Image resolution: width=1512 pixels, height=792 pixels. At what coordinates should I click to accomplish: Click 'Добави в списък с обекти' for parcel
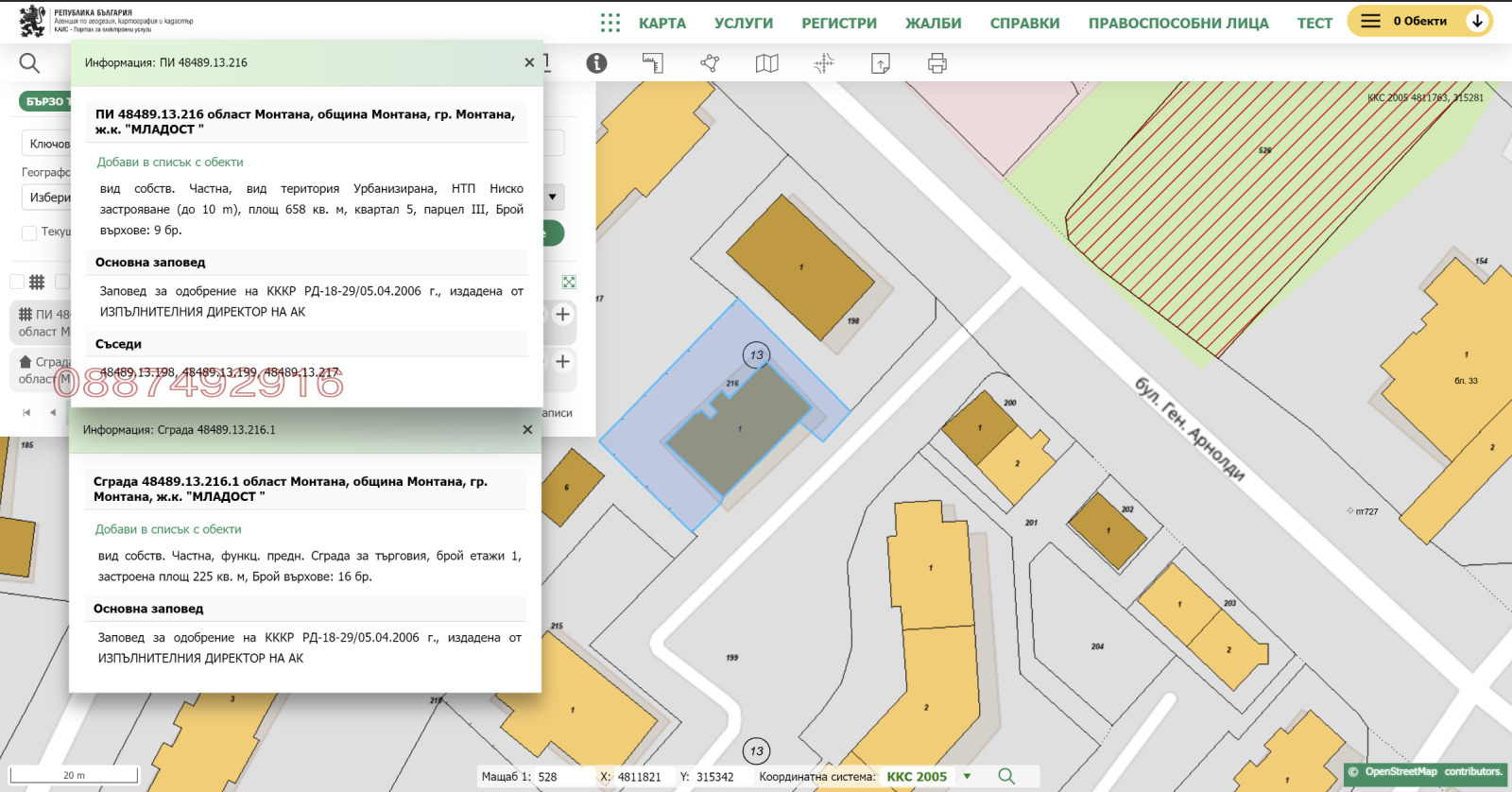(x=170, y=163)
